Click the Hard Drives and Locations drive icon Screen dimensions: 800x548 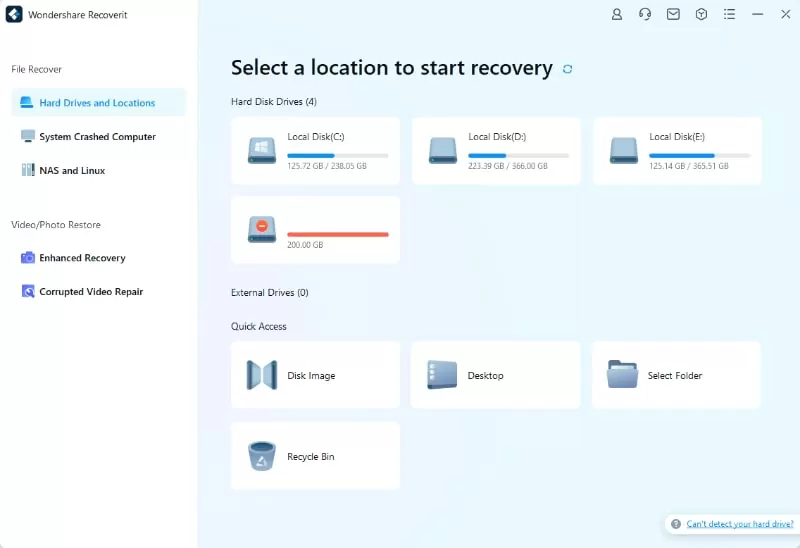click(27, 103)
